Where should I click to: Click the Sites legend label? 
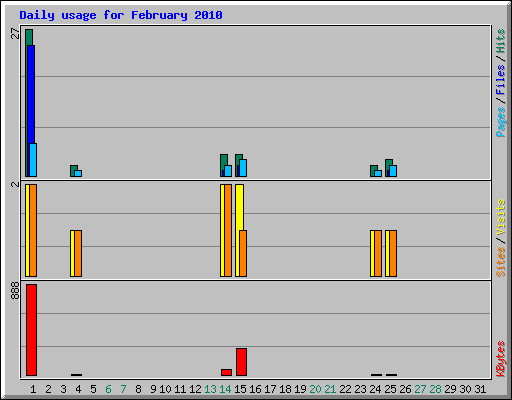pyautogui.click(x=500, y=262)
